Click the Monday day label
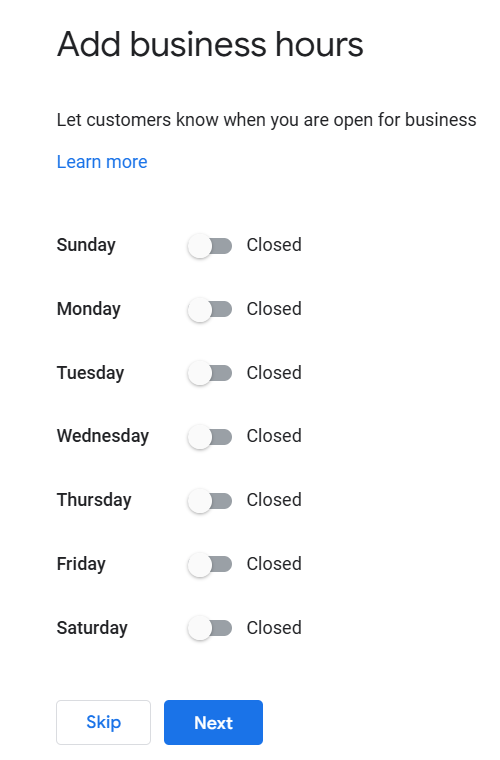 pos(89,309)
